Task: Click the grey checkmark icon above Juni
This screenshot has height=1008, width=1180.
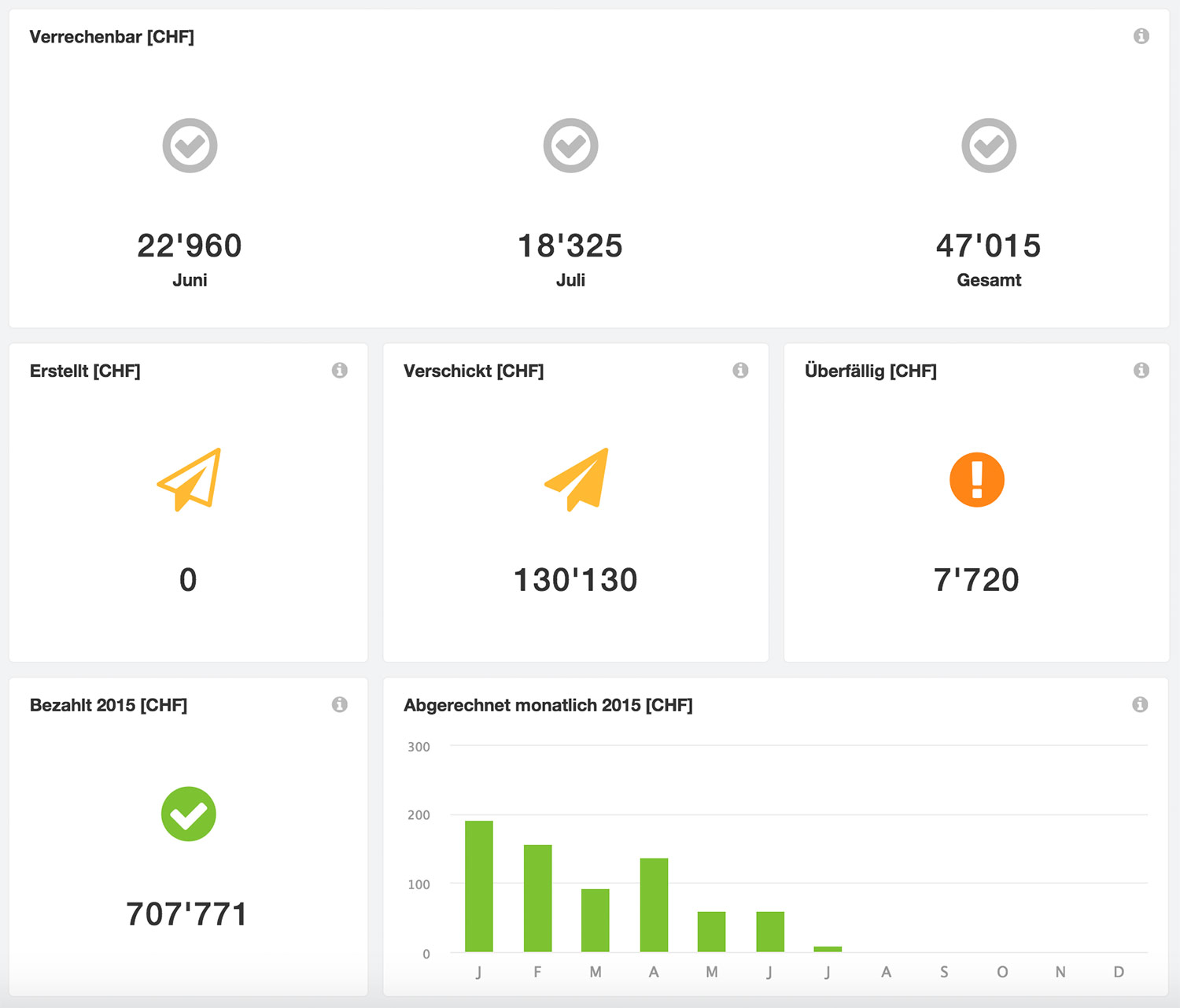Action: (190, 146)
